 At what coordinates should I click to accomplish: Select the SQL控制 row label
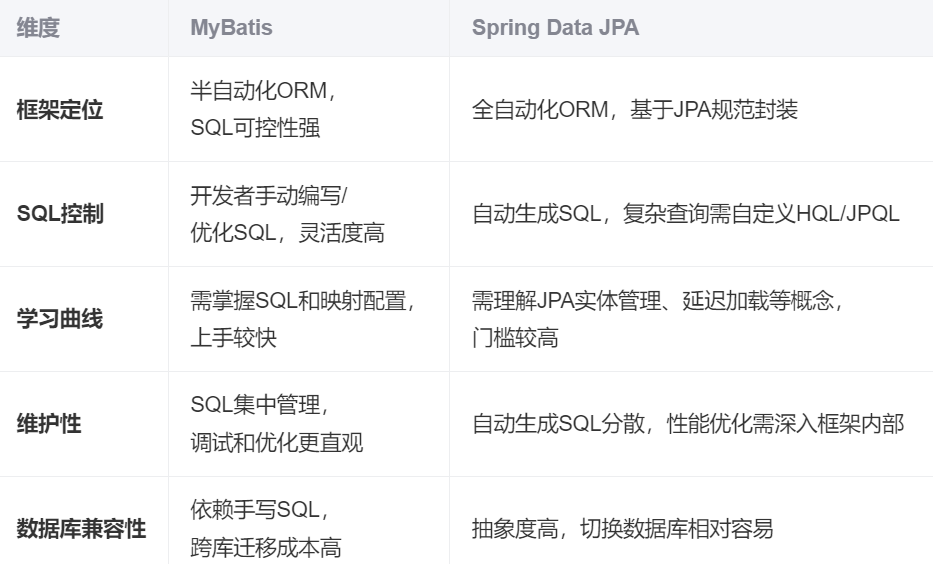(60, 214)
